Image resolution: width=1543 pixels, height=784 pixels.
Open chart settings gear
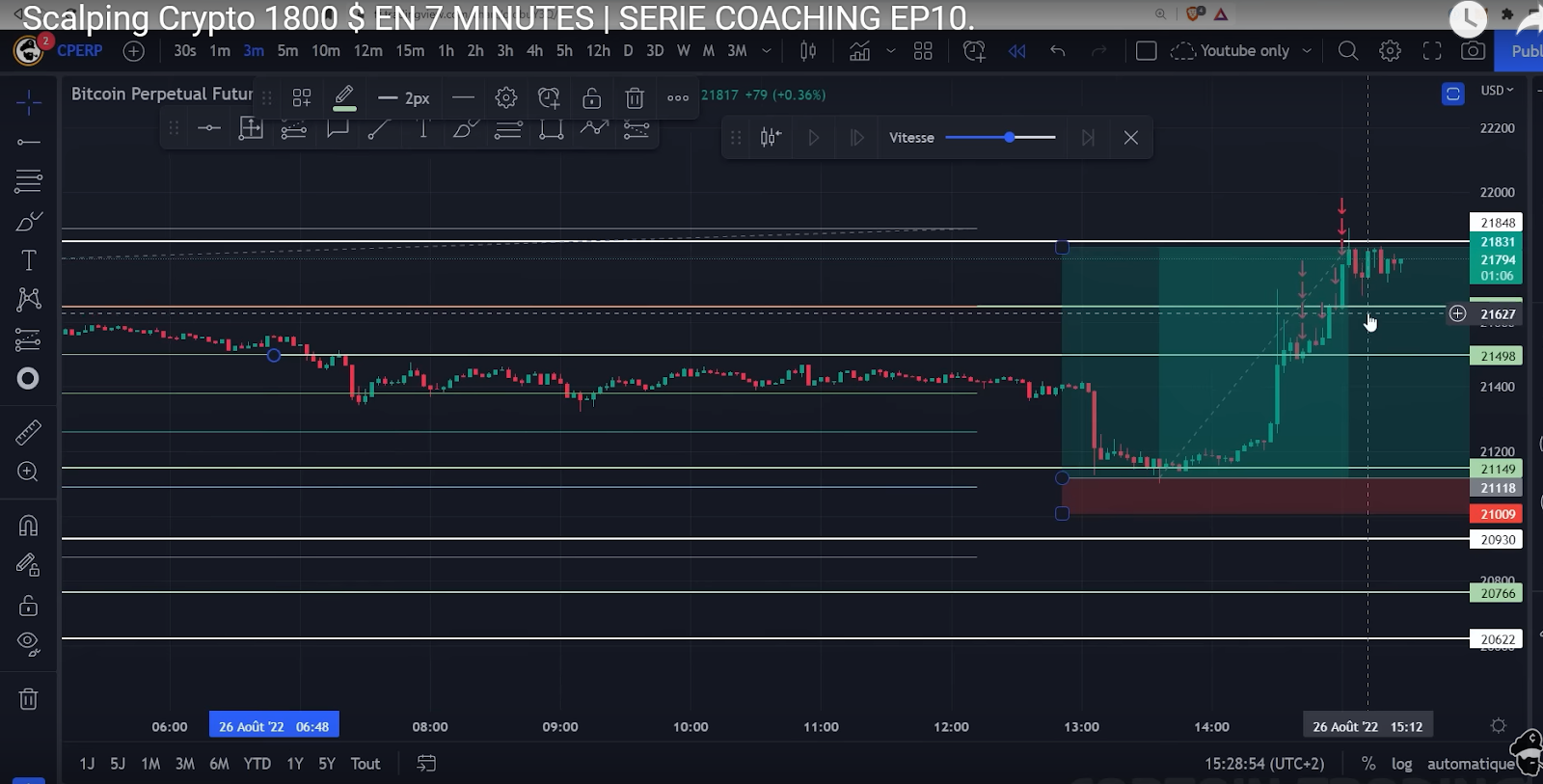pos(1390,51)
